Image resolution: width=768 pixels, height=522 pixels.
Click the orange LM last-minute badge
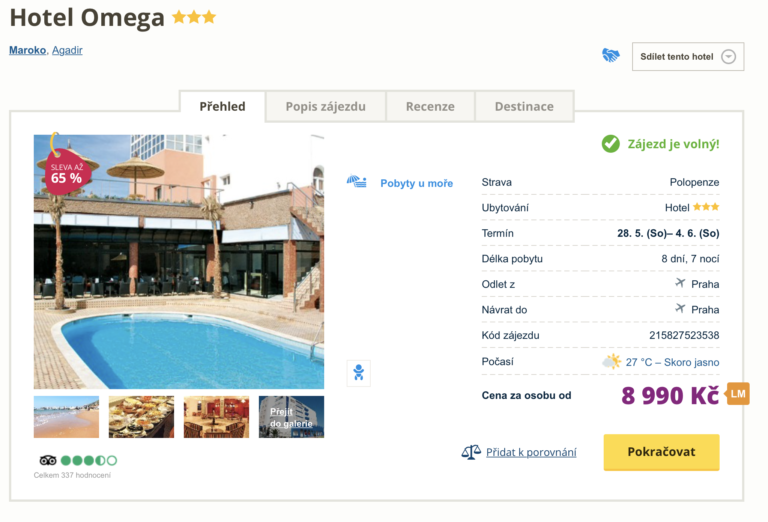[x=738, y=394]
